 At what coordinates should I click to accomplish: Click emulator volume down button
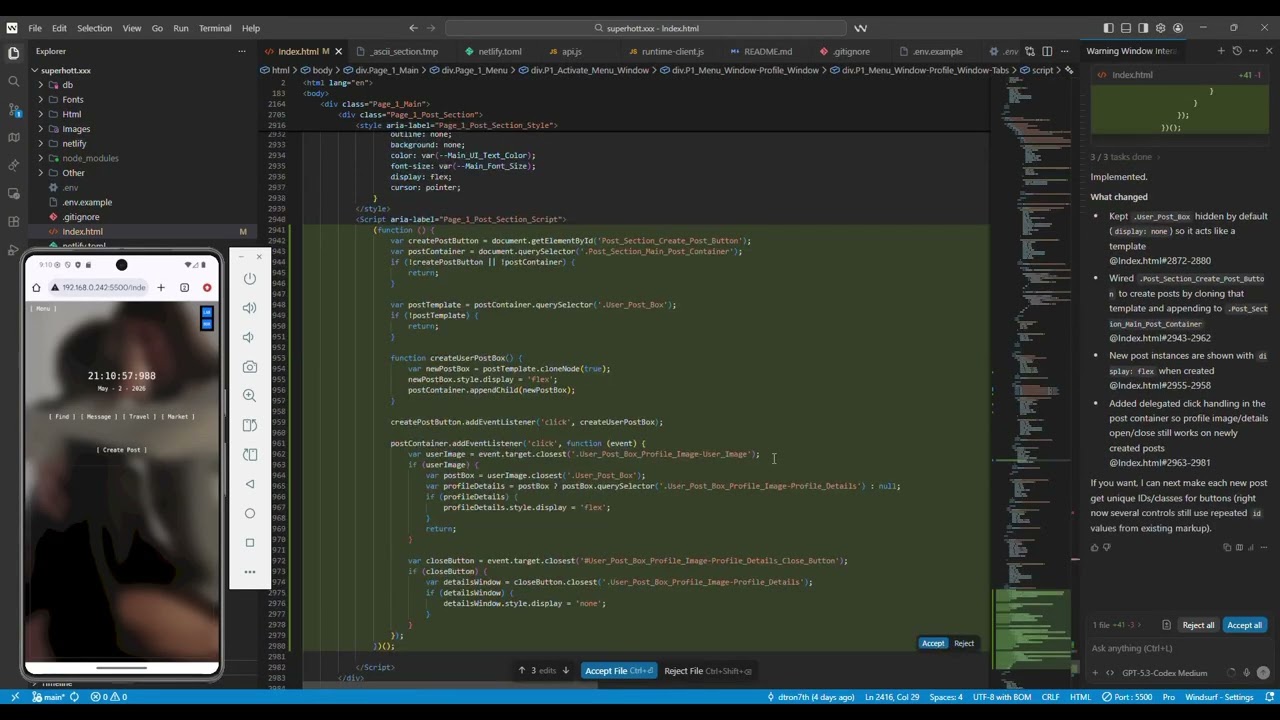(250, 337)
